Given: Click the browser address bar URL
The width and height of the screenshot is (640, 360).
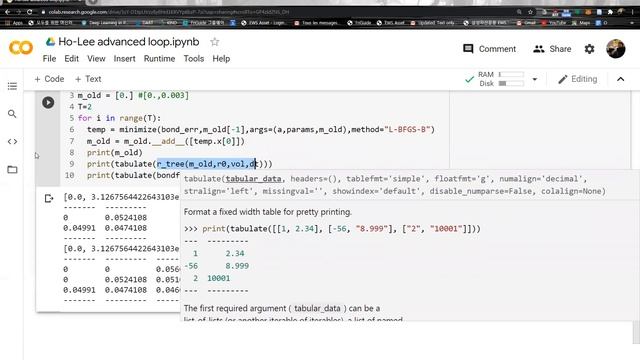Looking at the screenshot, I should tap(169, 12).
